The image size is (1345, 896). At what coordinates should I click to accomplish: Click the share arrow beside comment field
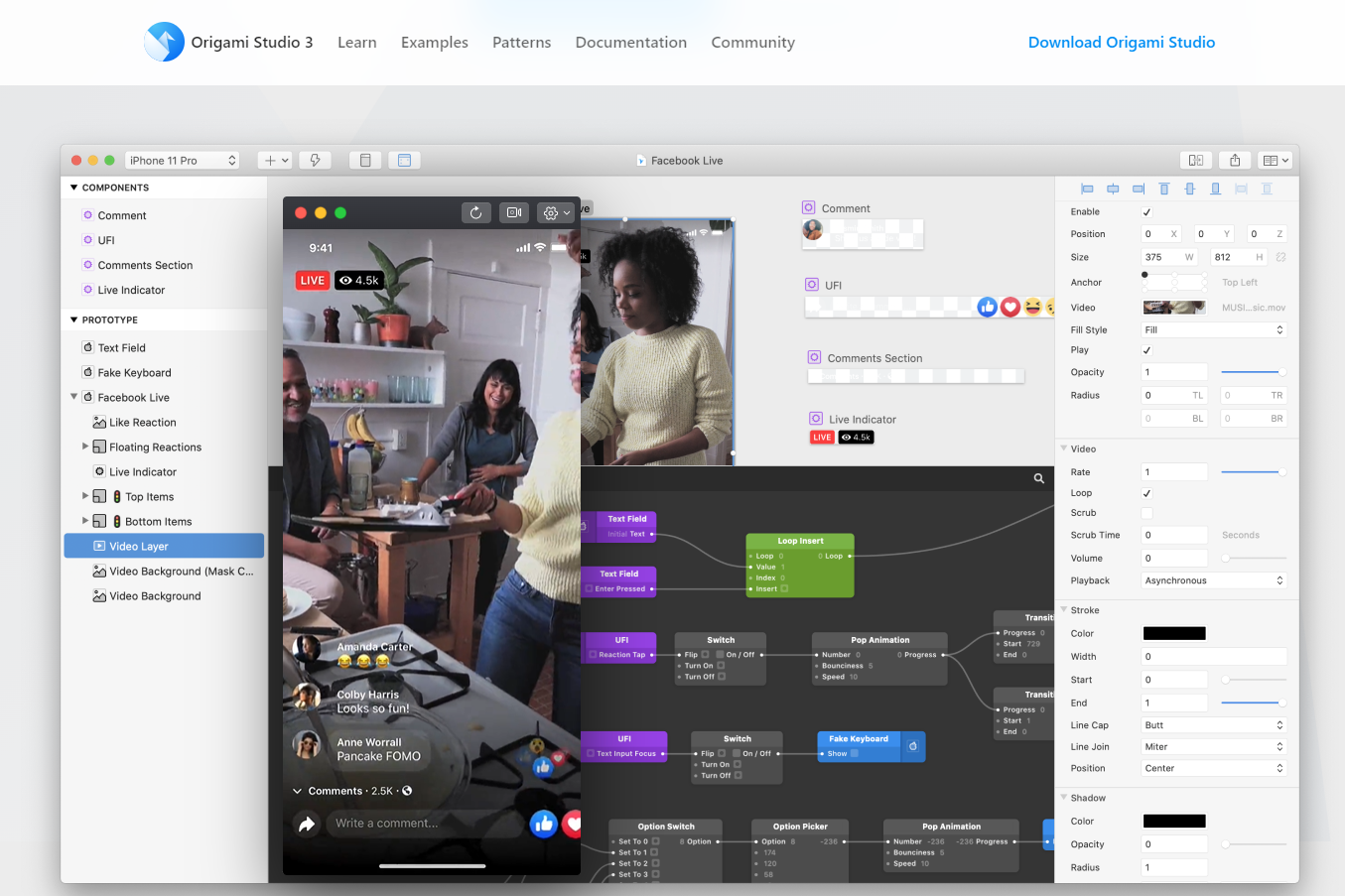307,824
